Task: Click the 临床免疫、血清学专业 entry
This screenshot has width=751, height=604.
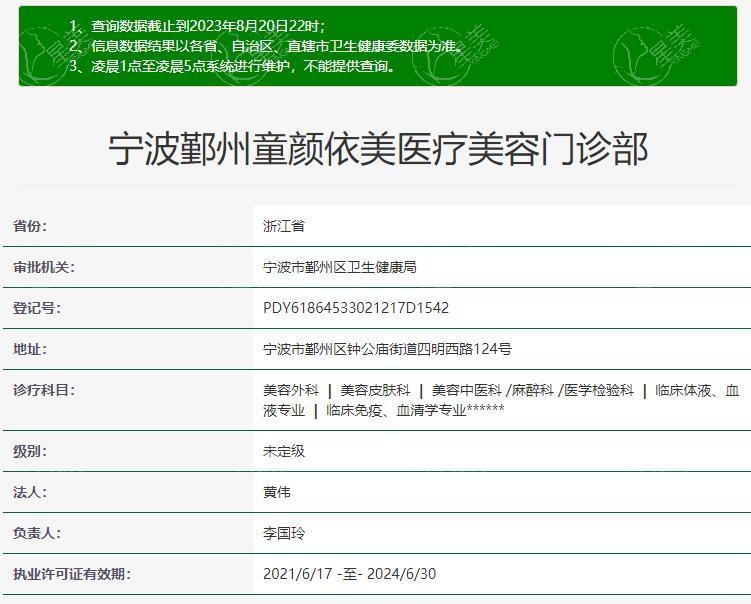Action: [x=415, y=410]
